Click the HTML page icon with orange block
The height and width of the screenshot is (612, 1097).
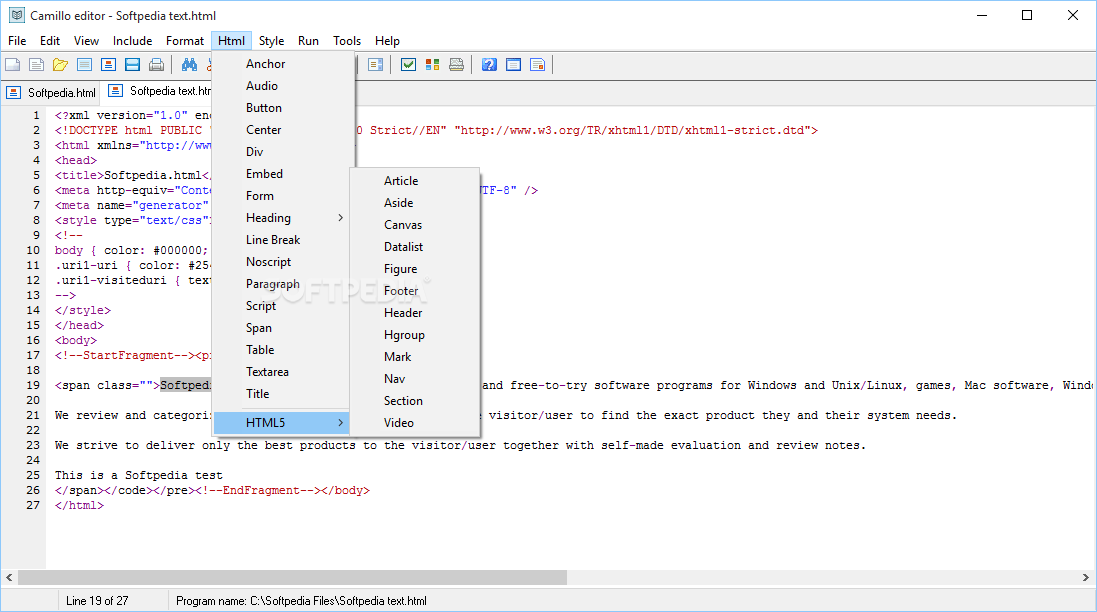(x=108, y=65)
